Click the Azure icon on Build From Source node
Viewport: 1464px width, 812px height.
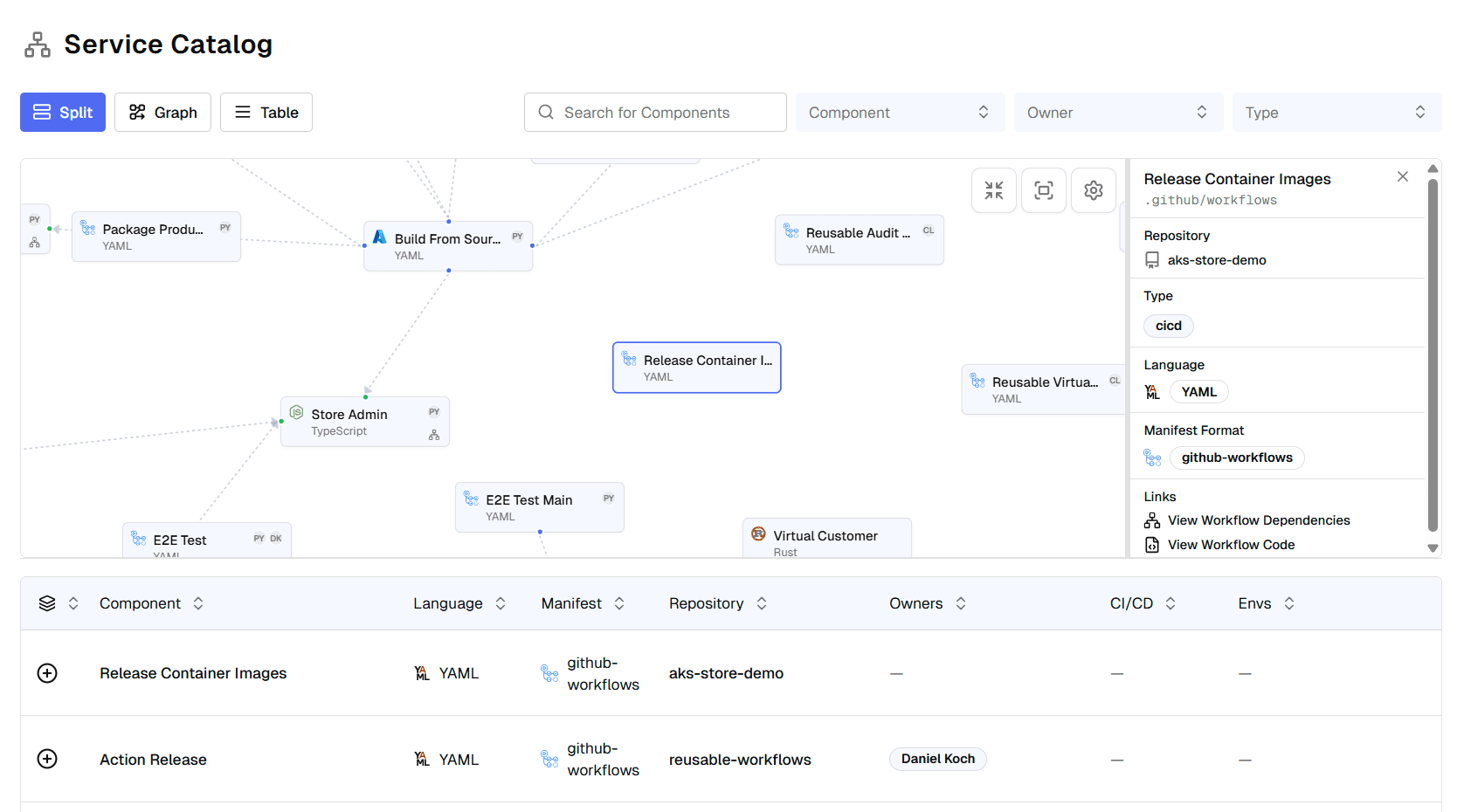[x=380, y=237]
